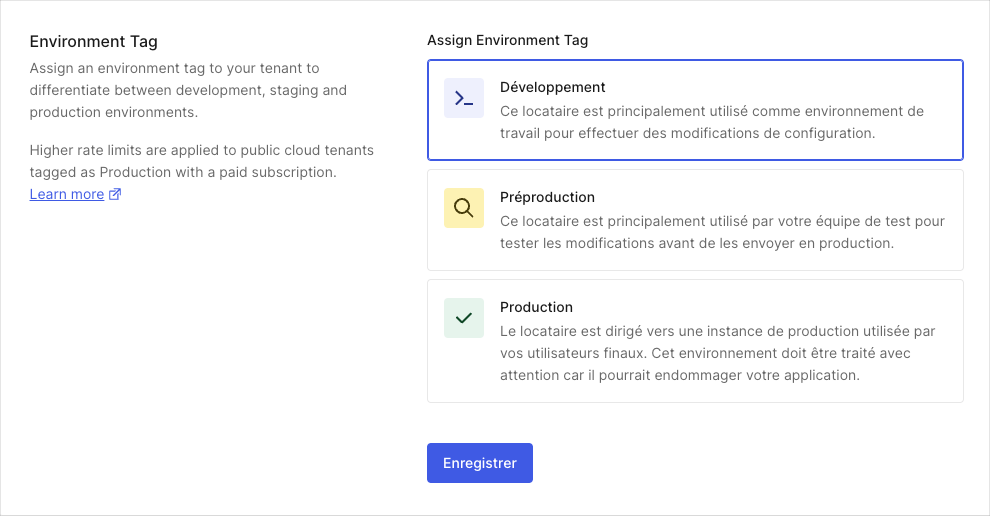Viewport: 990px width, 516px height.
Task: Click the Préproduction title text
Action: tap(547, 197)
